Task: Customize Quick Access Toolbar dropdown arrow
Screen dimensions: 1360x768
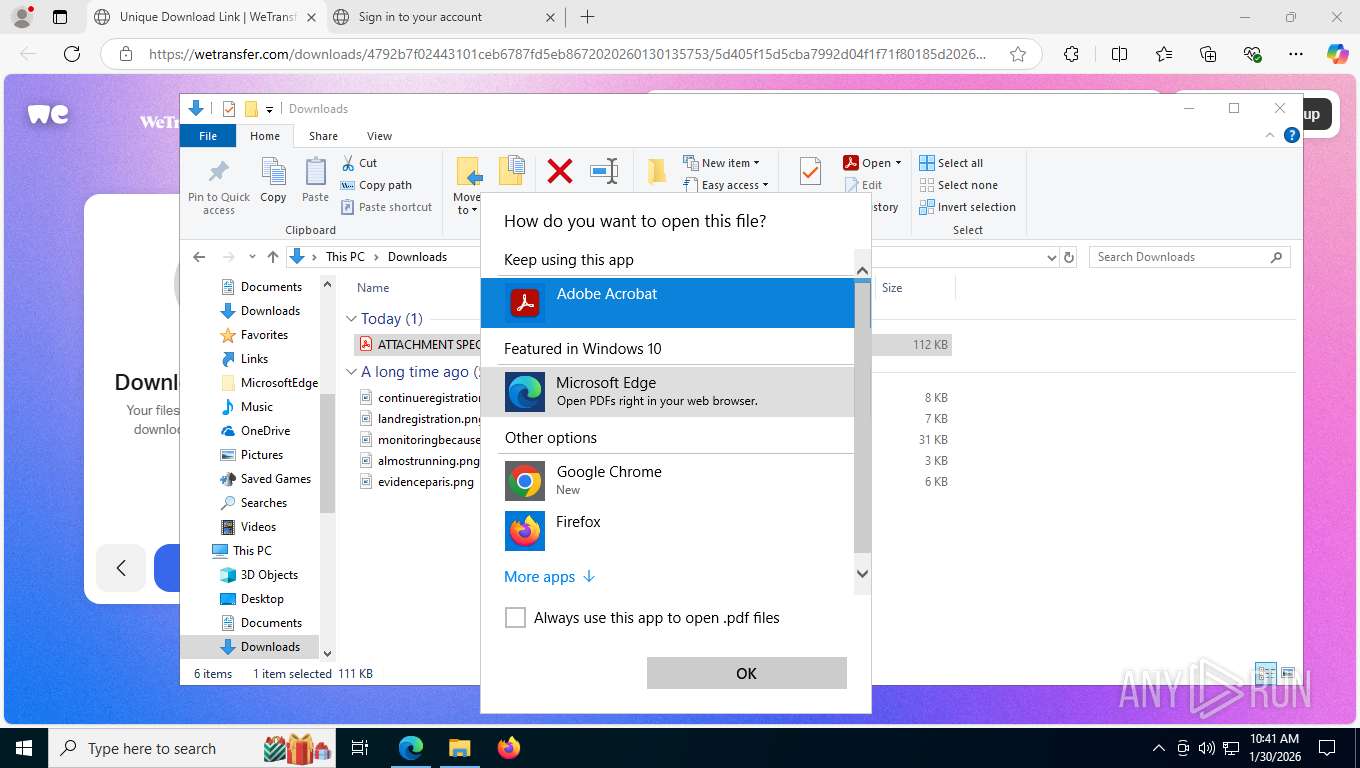Action: click(269, 109)
